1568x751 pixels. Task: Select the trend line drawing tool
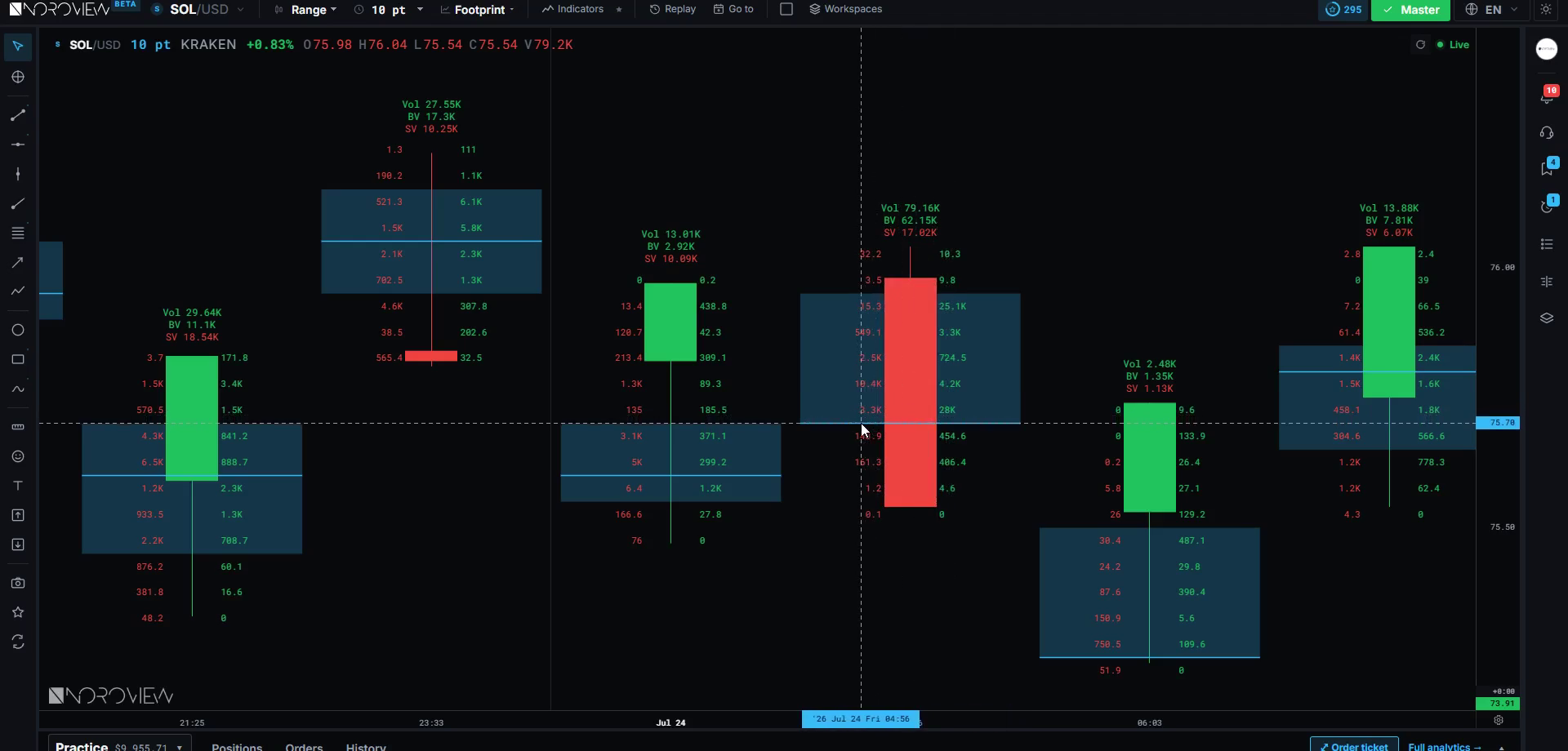pyautogui.click(x=18, y=115)
